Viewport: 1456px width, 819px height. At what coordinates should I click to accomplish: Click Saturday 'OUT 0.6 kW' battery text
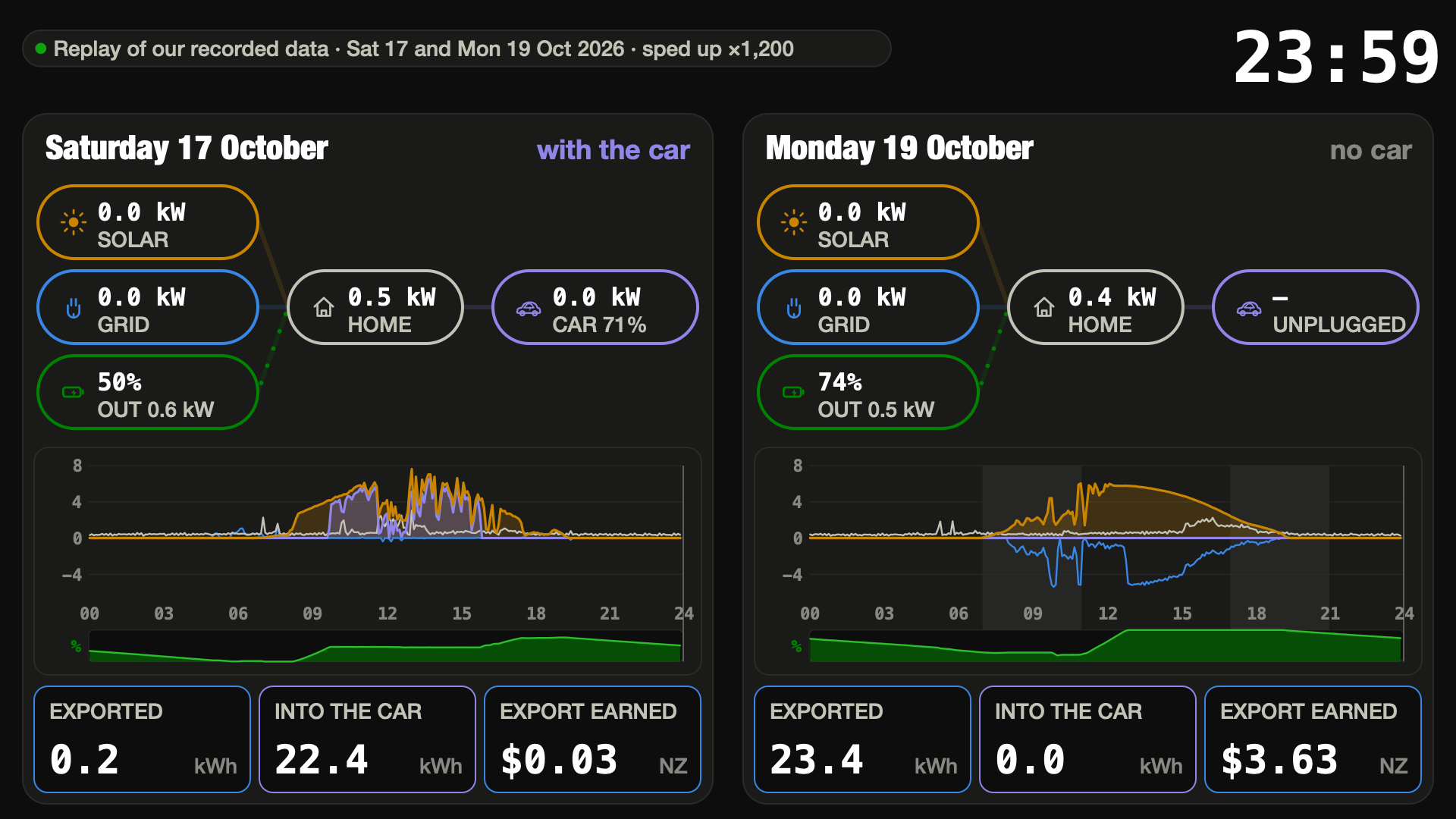click(155, 410)
